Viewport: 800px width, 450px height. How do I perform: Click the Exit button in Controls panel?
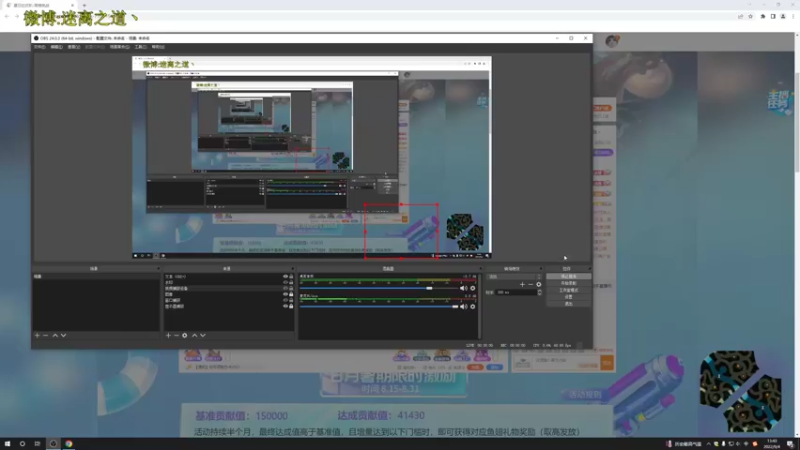point(568,304)
